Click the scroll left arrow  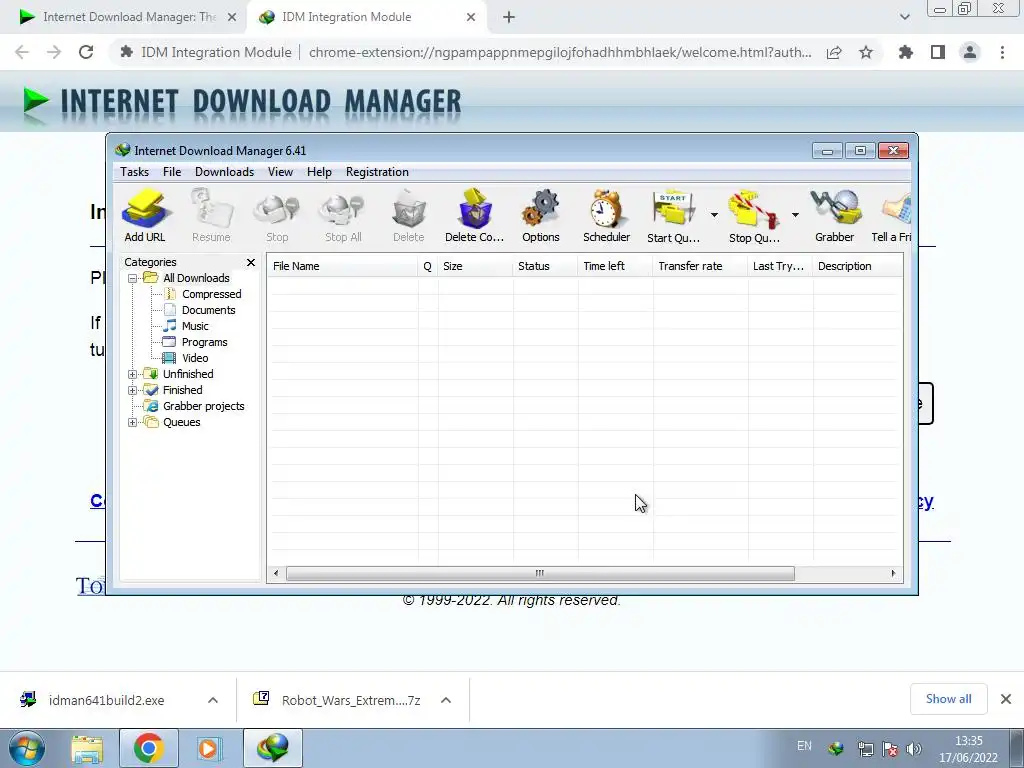click(x=276, y=573)
